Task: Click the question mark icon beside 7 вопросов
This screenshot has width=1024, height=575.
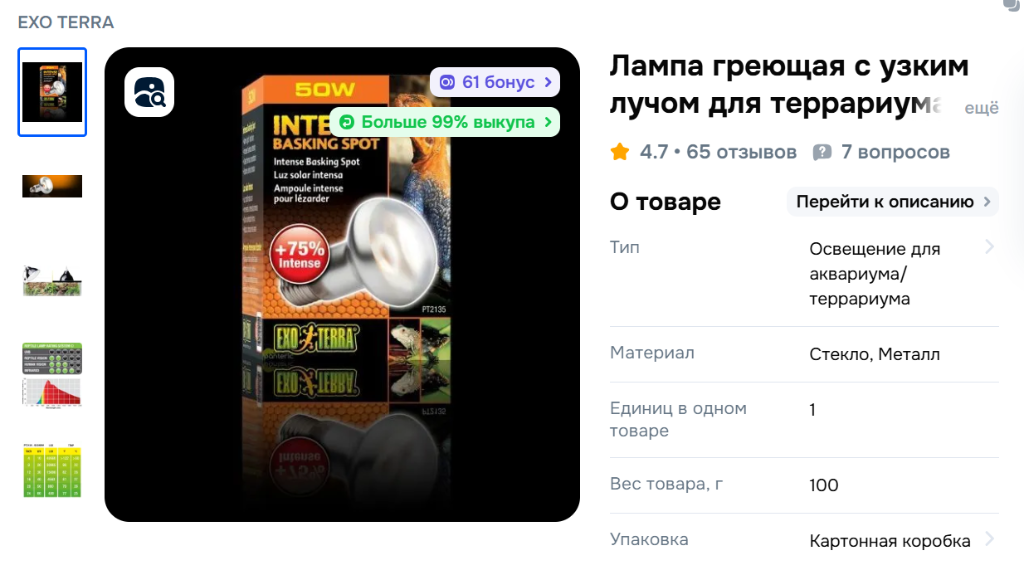Action: (x=822, y=152)
